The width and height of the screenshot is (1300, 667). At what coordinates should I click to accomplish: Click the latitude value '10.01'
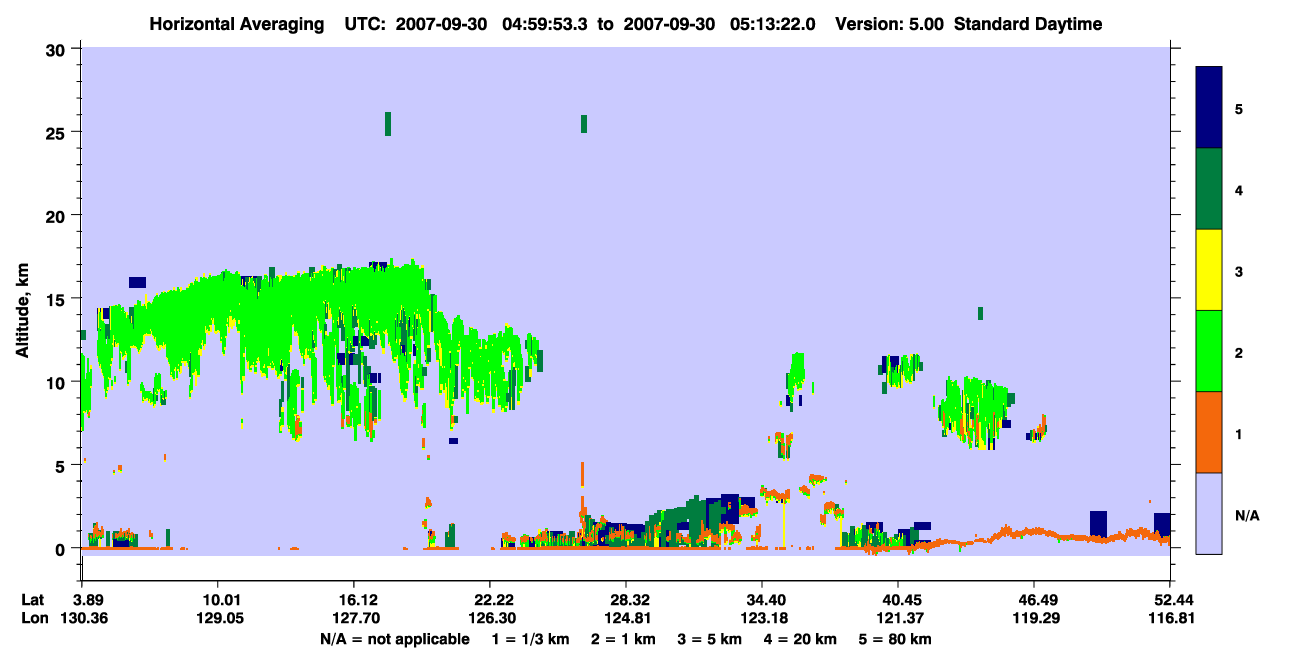pyautogui.click(x=218, y=600)
